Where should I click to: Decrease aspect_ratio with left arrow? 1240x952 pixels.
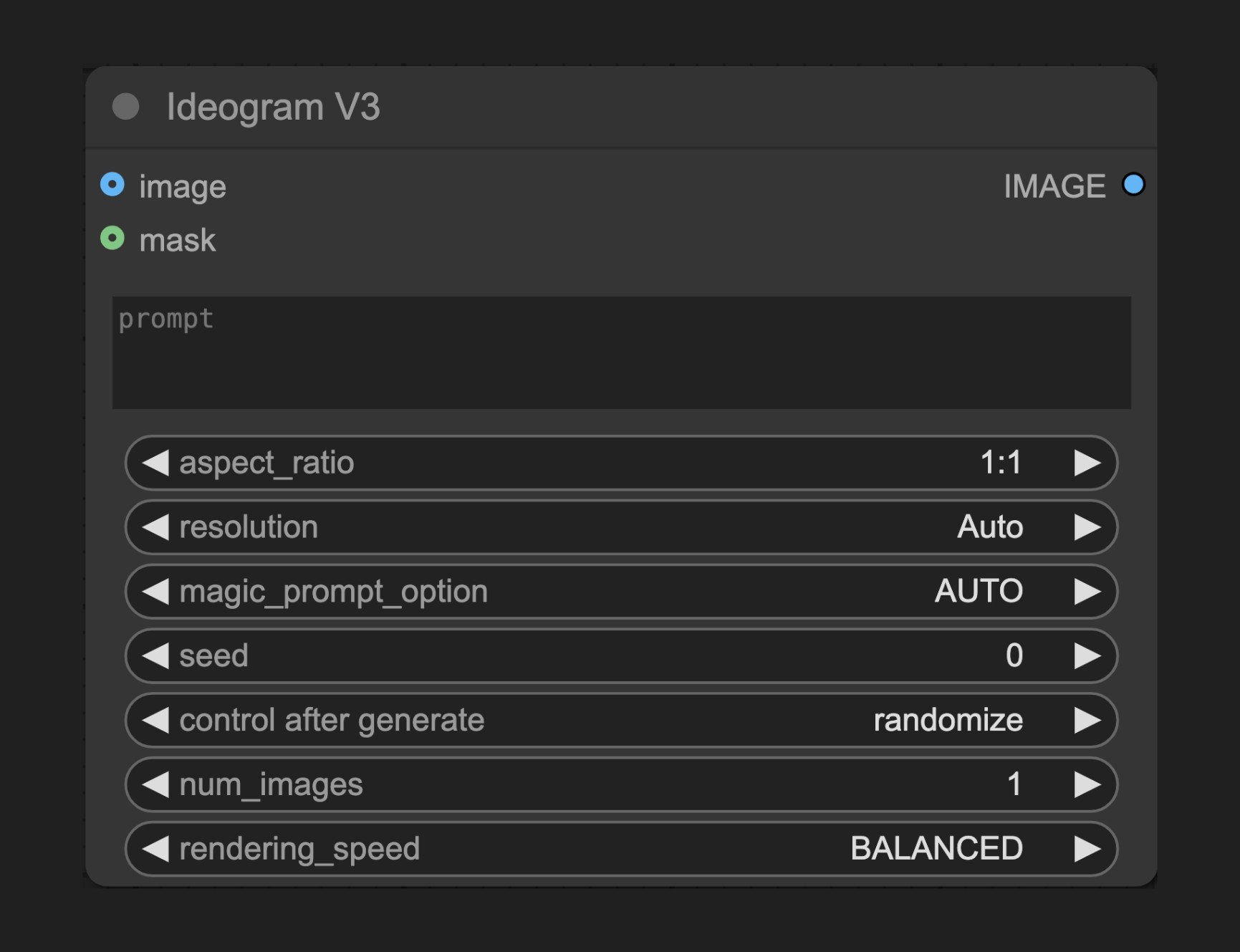[155, 463]
